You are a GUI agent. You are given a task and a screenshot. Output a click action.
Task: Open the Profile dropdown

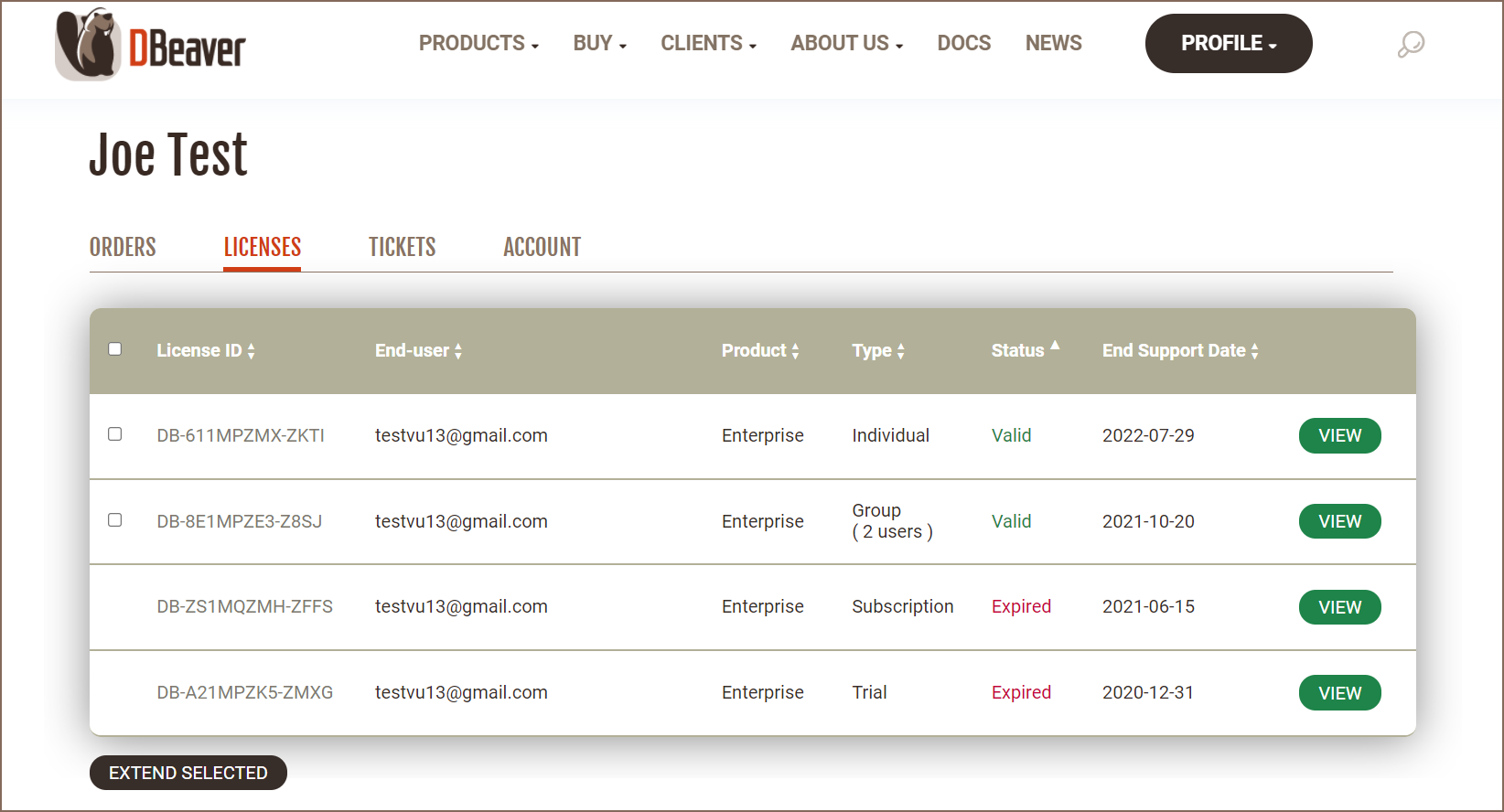tap(1228, 44)
